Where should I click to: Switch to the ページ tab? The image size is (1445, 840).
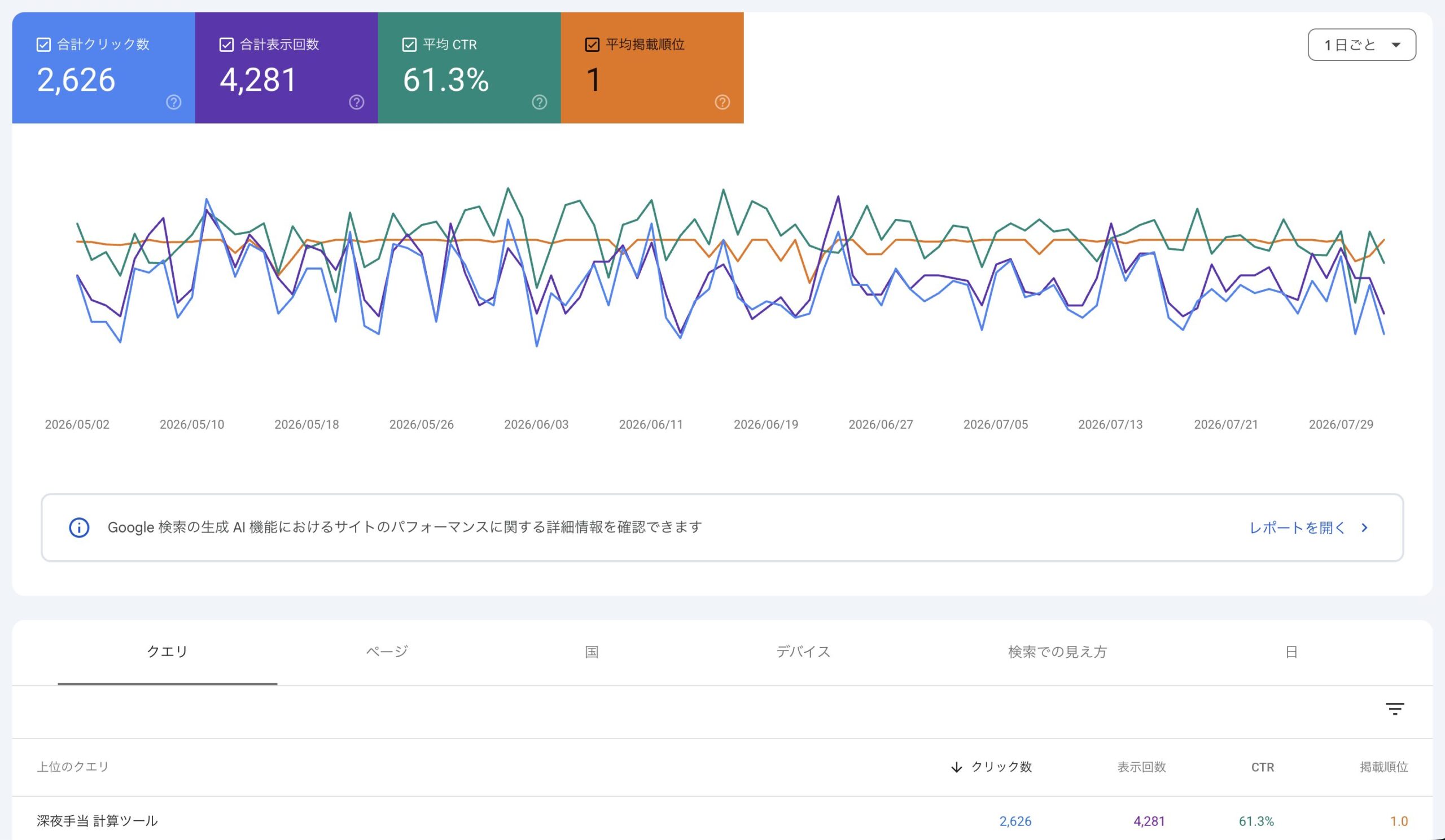pos(387,652)
